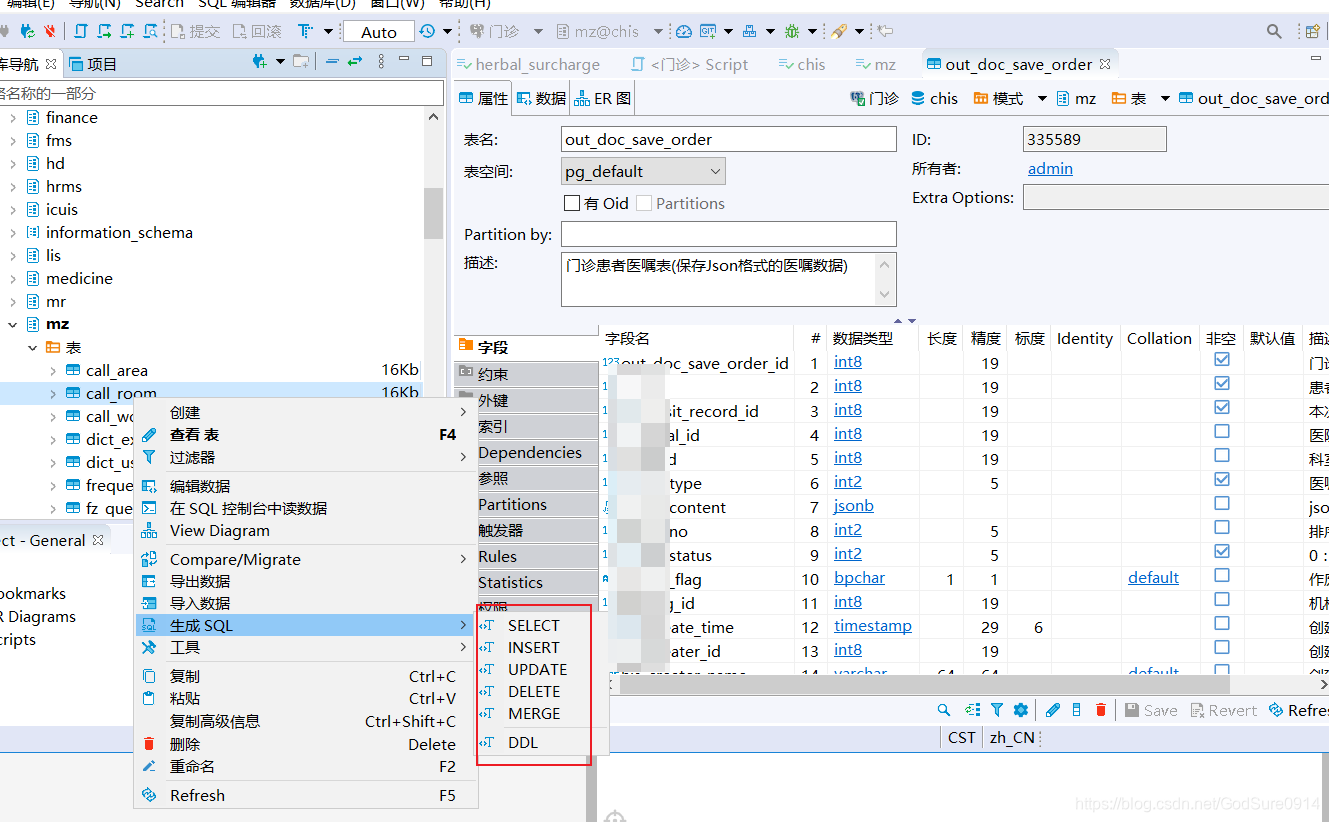The height and width of the screenshot is (822, 1329).
Task: Click default collation link in row 10
Action: (x=1153, y=578)
